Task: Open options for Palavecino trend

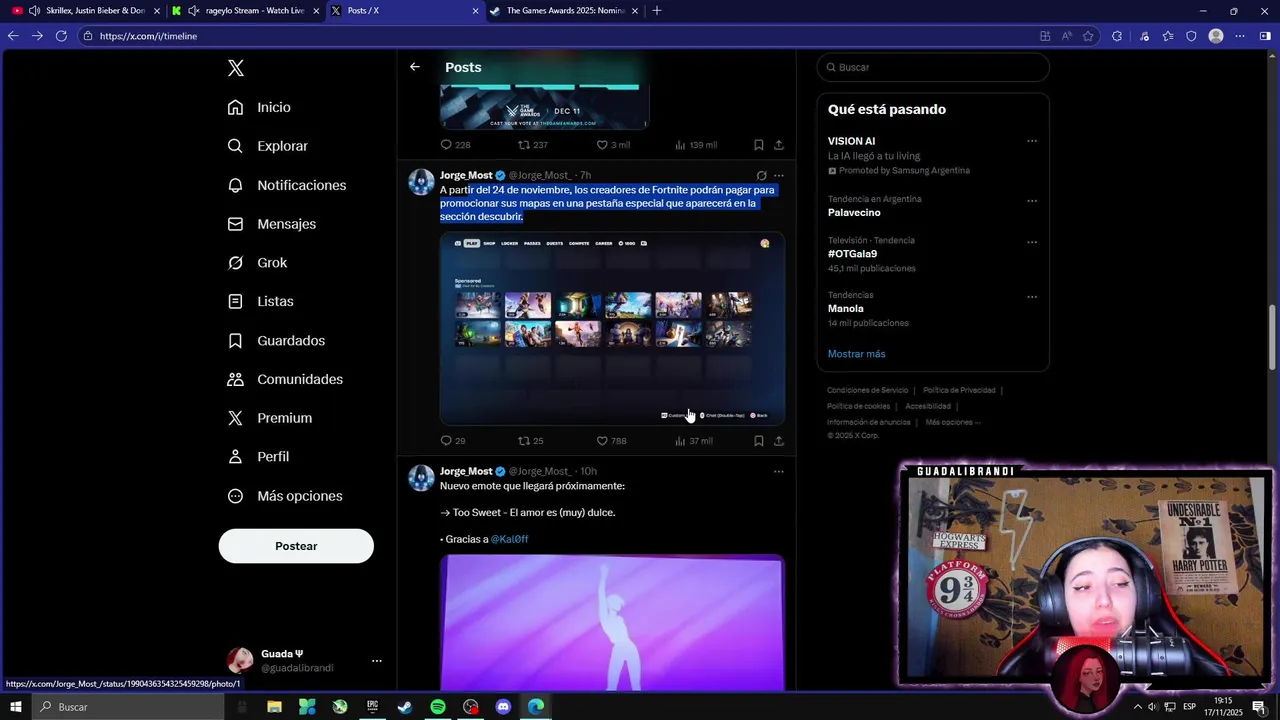Action: pos(1032,201)
